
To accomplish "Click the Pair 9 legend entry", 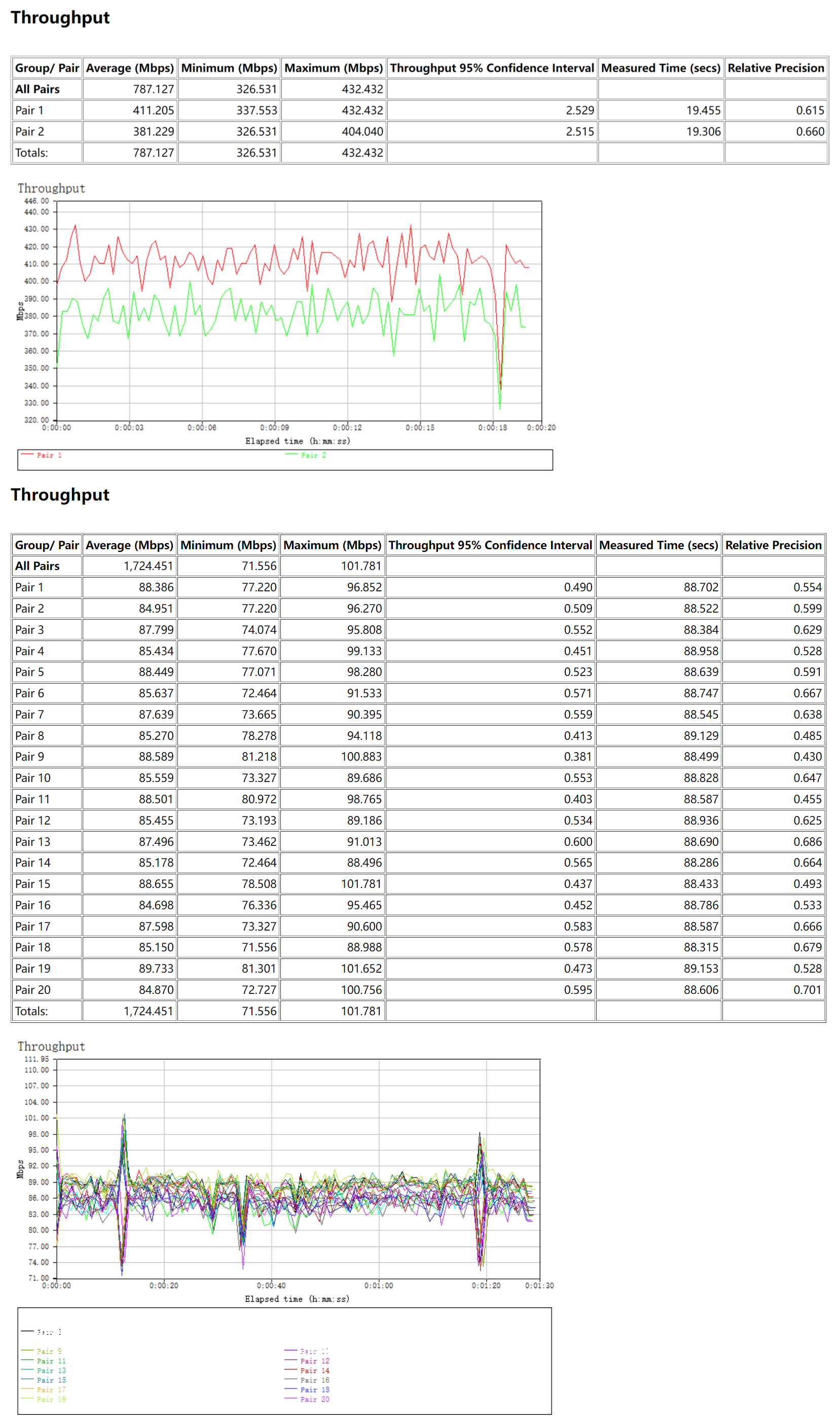I will 42,1351.
